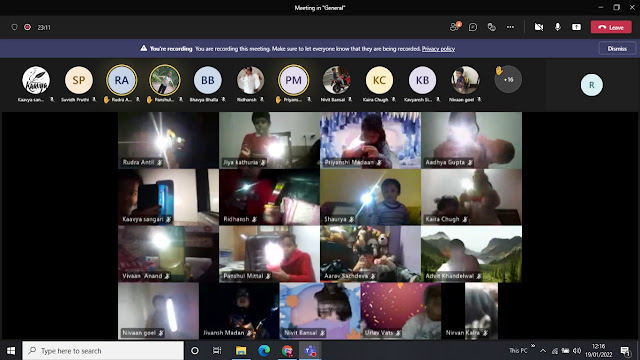Screen dimensions: 640x360
Task: Switch to Teams taskbar icon
Action: coord(311,351)
